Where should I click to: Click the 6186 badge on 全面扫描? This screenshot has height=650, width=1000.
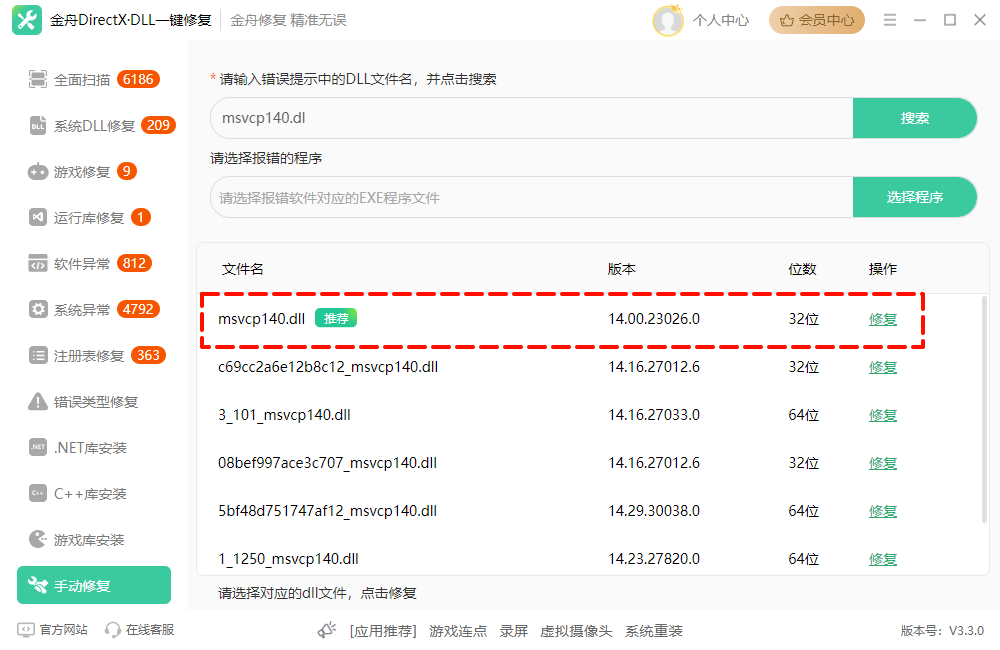tap(138, 79)
